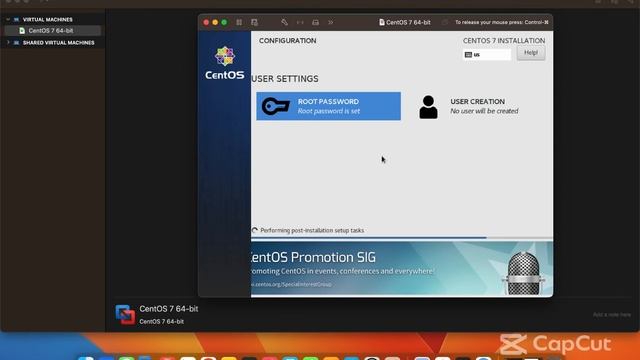Click CentOS 7 64-bit window title
Screen dimensions: 640x360
[x=404, y=22]
